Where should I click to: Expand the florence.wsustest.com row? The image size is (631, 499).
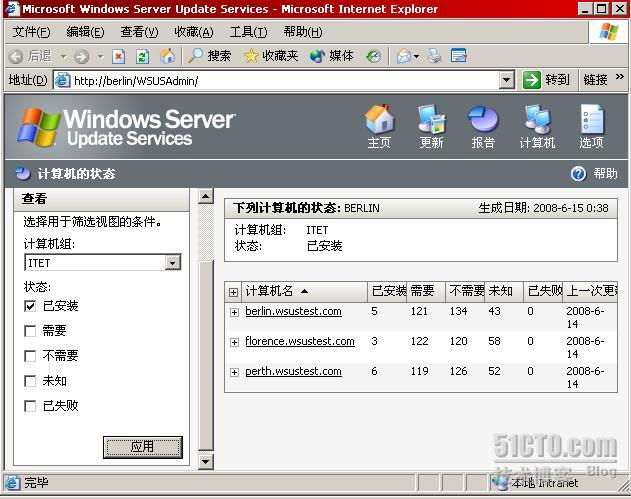pos(234,342)
